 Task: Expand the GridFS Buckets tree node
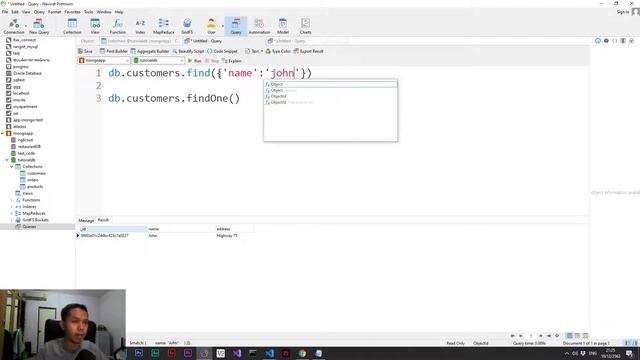point(11,220)
